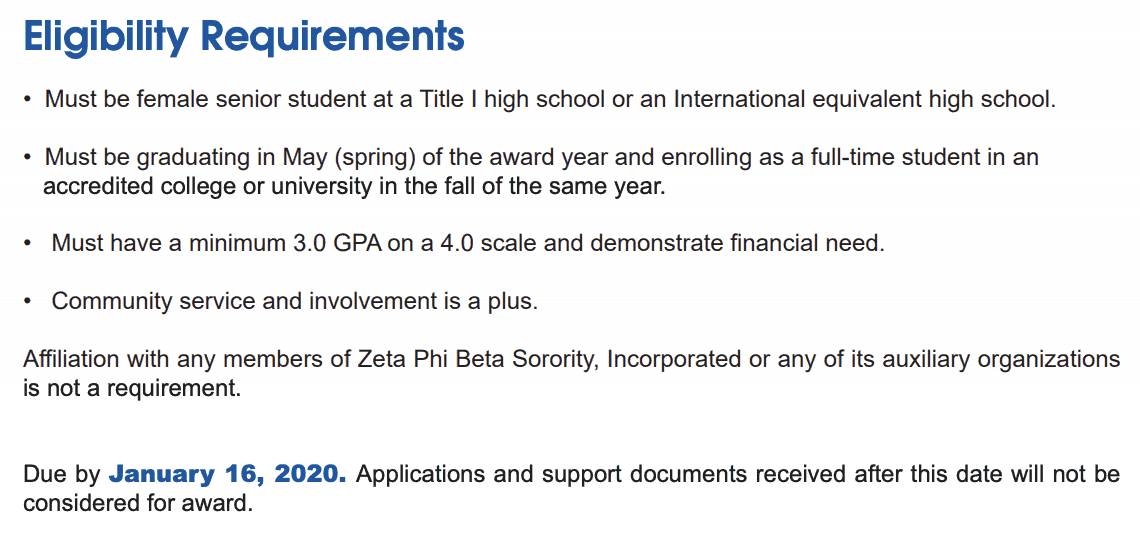Click the bullet before 'Must have a minimum'
This screenshot has height=538, width=1140.
[27, 244]
